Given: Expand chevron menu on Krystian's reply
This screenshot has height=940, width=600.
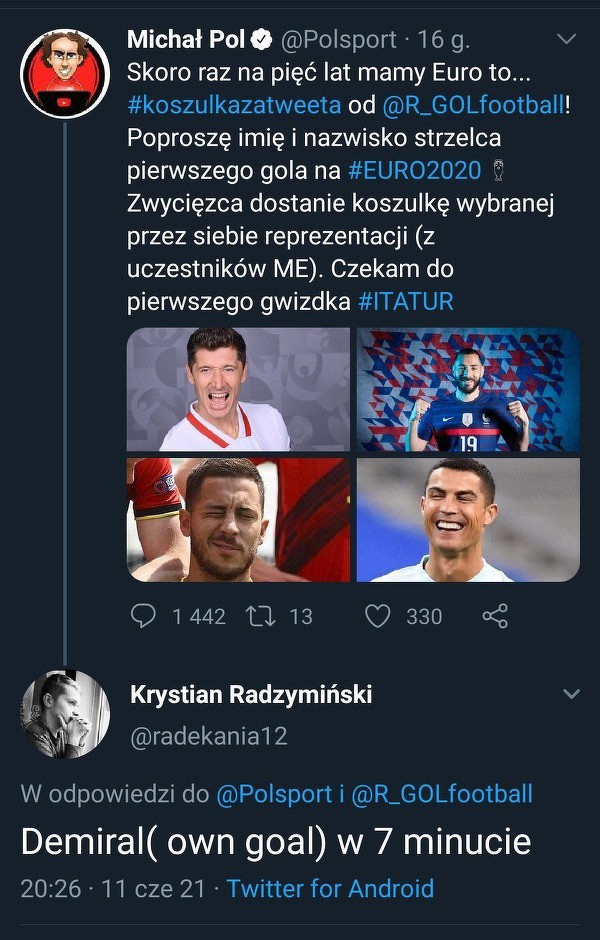Looking at the screenshot, I should 571,694.
